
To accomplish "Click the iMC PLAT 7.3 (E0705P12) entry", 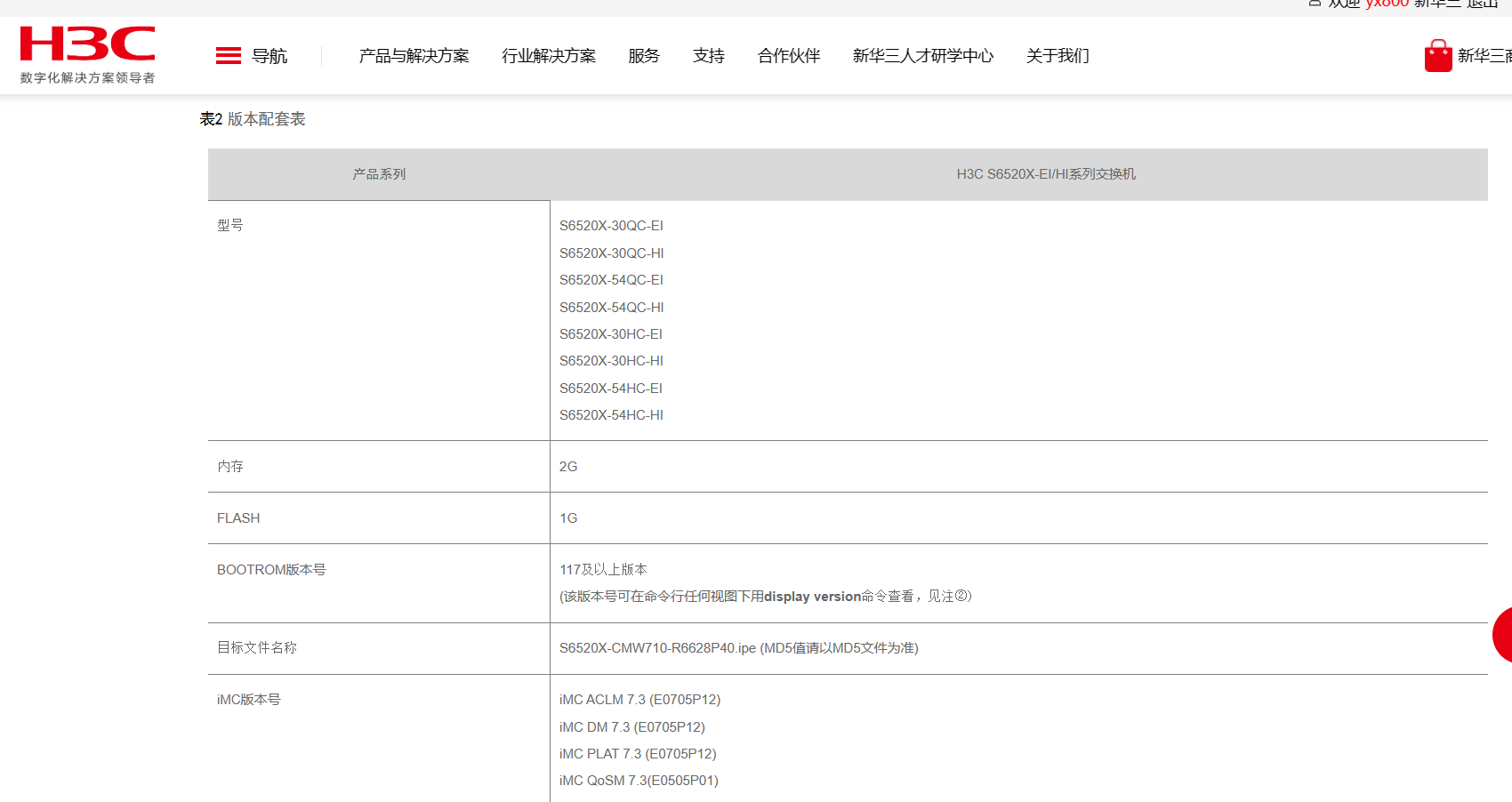I will point(638,754).
